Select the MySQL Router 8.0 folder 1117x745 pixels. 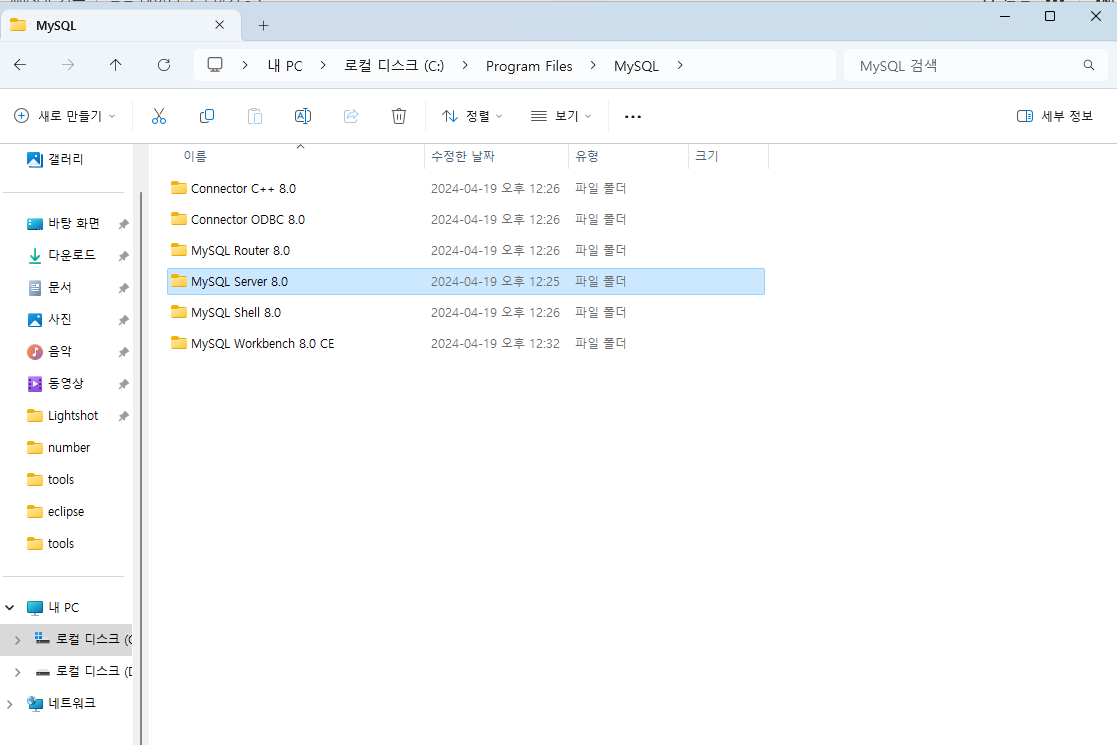466,251
